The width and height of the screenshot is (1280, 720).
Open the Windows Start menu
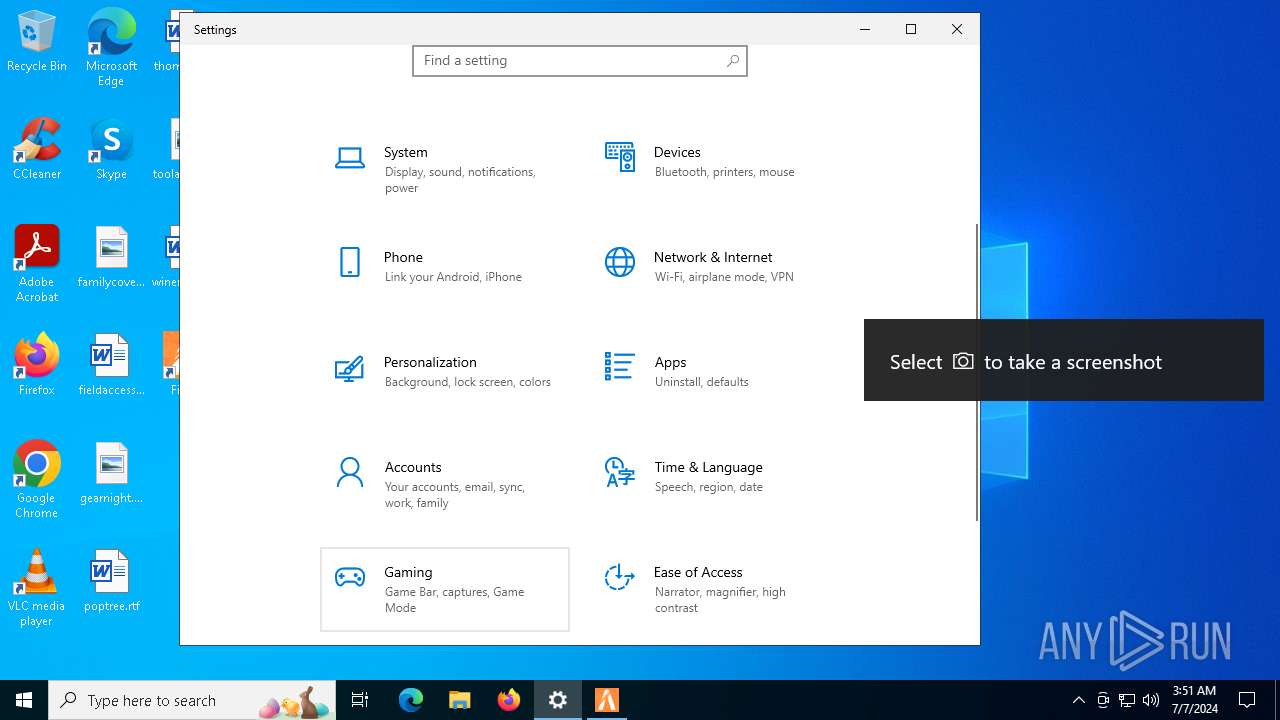tap(24, 700)
